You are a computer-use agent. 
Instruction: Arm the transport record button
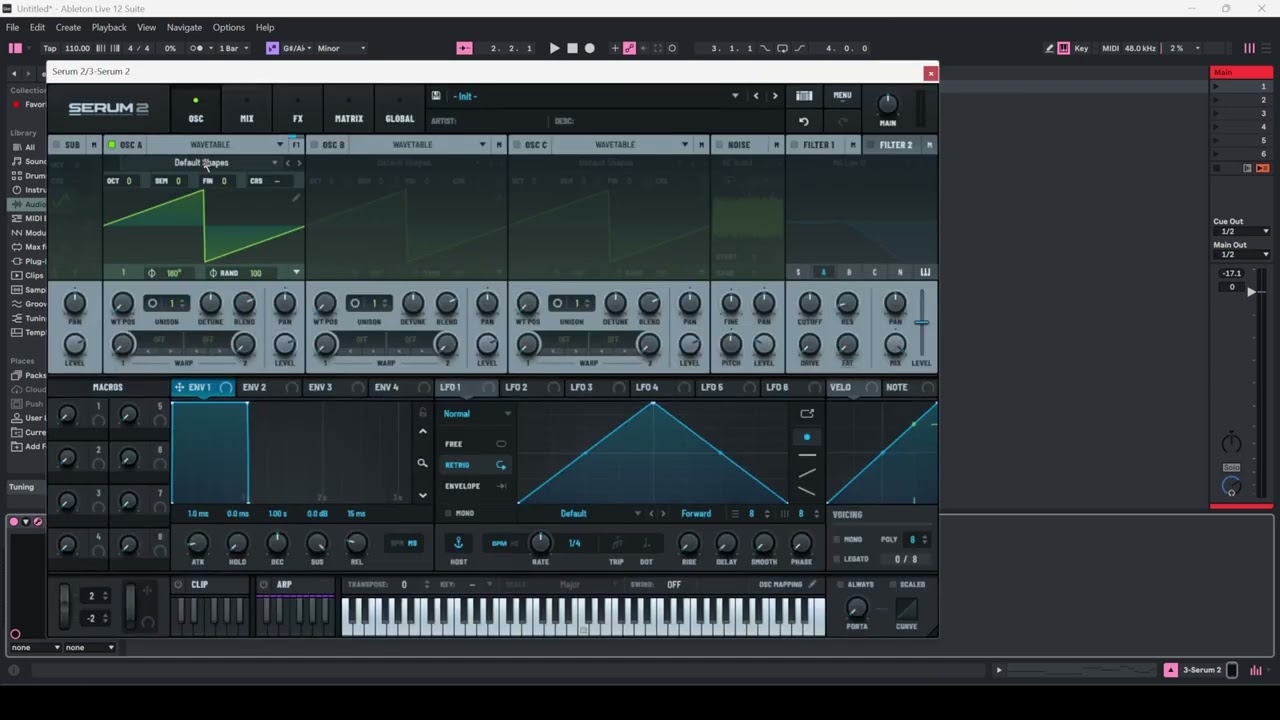pos(589,48)
